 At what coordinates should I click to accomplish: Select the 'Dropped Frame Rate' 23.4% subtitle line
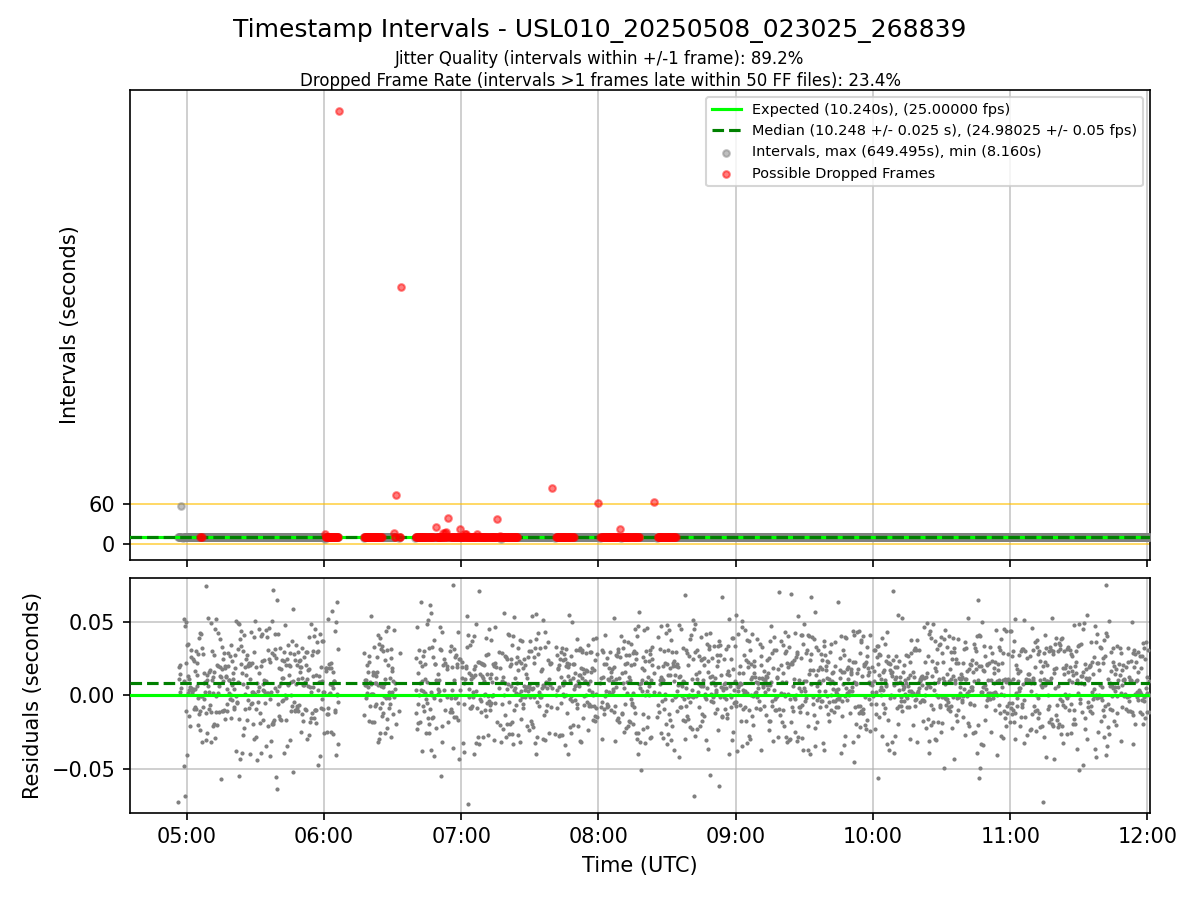coord(600,80)
